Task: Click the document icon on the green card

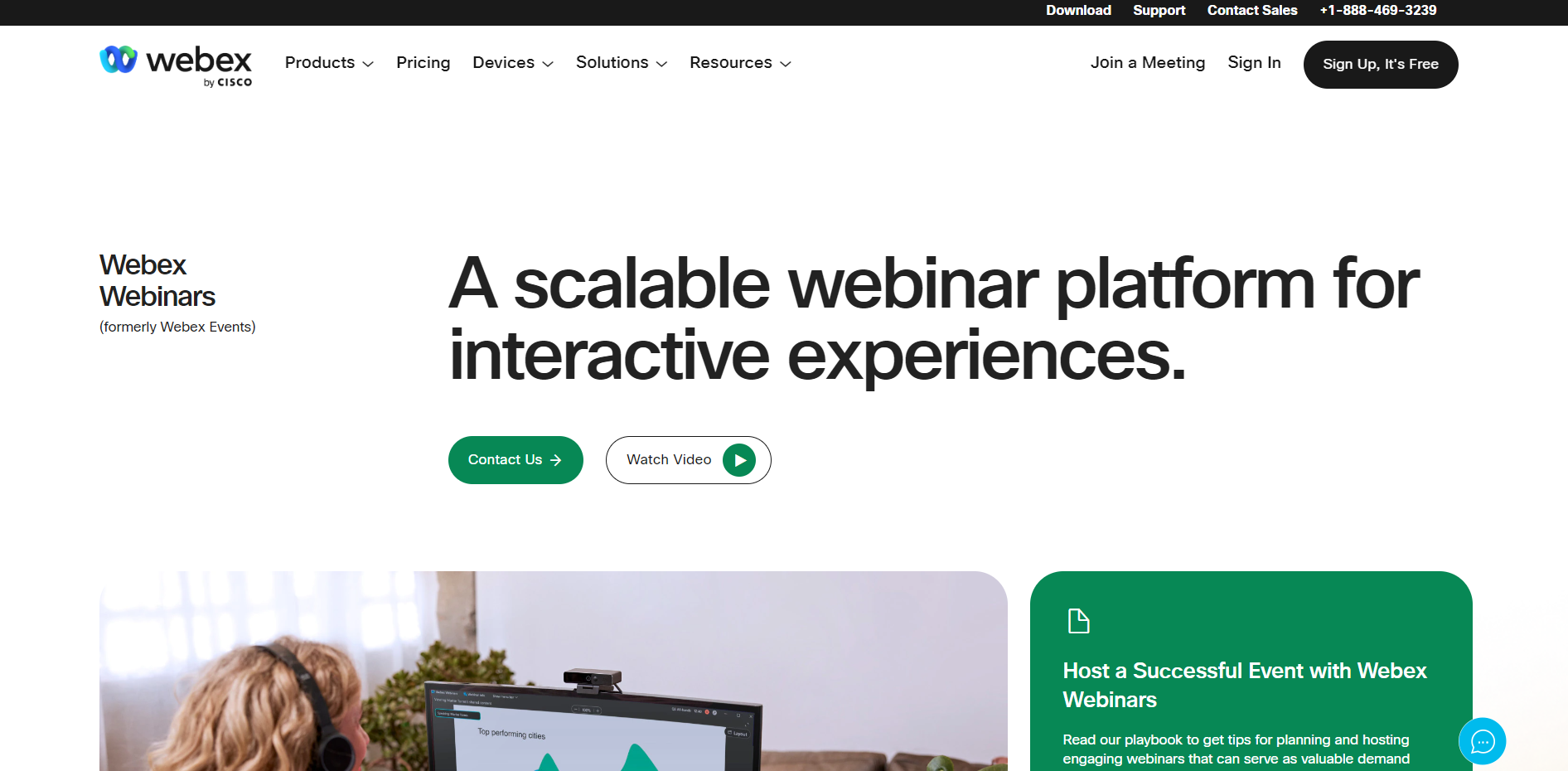Action: click(x=1078, y=621)
